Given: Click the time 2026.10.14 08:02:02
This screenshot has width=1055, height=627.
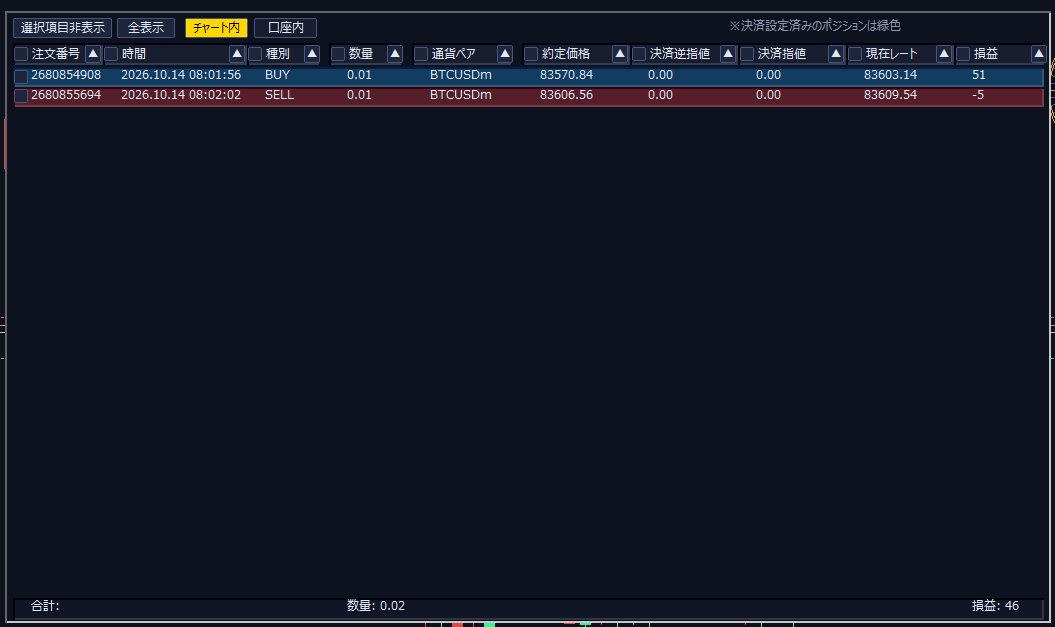Looking at the screenshot, I should pyautogui.click(x=181, y=95).
